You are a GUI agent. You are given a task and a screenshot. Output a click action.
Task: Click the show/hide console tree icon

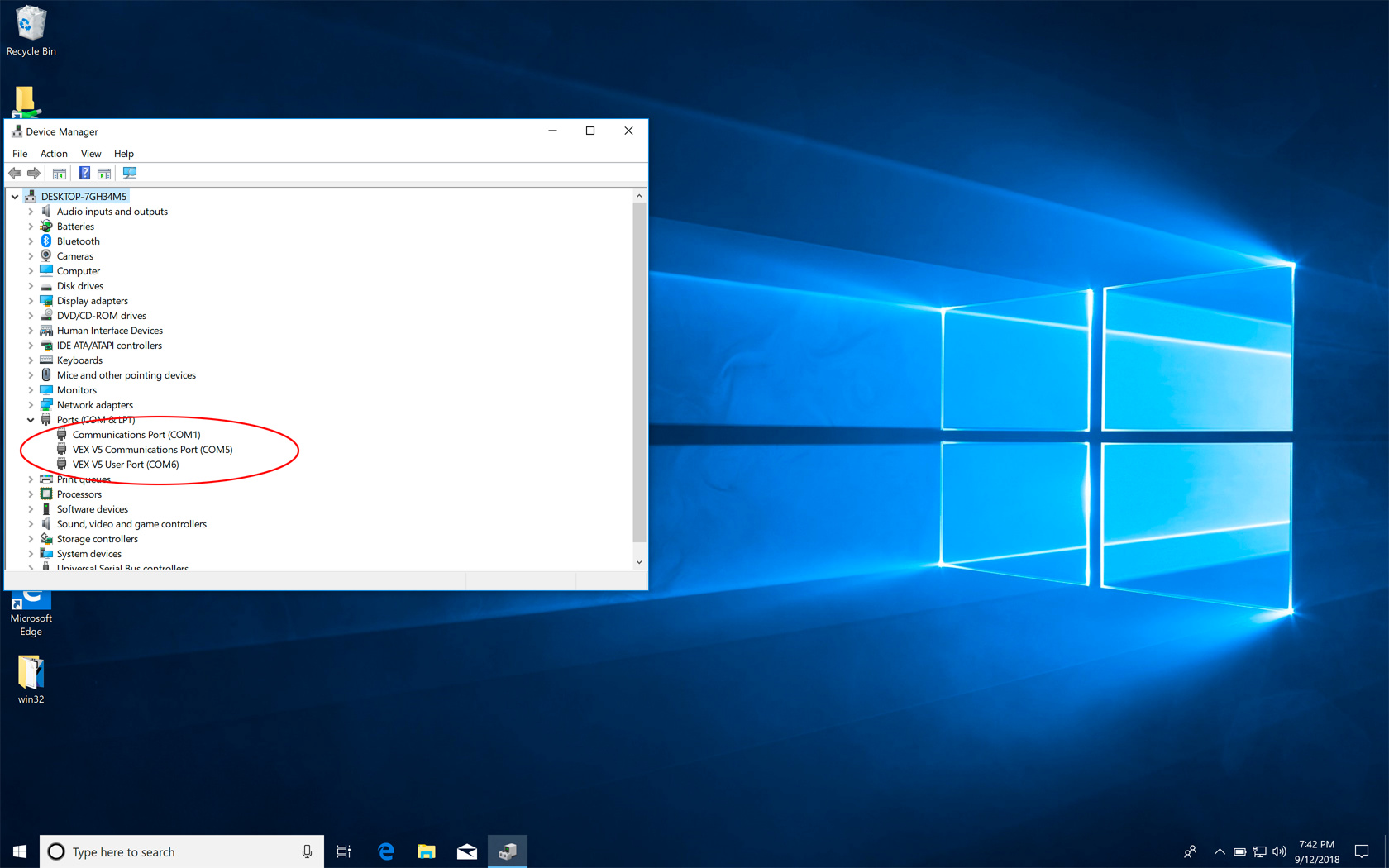tap(60, 174)
